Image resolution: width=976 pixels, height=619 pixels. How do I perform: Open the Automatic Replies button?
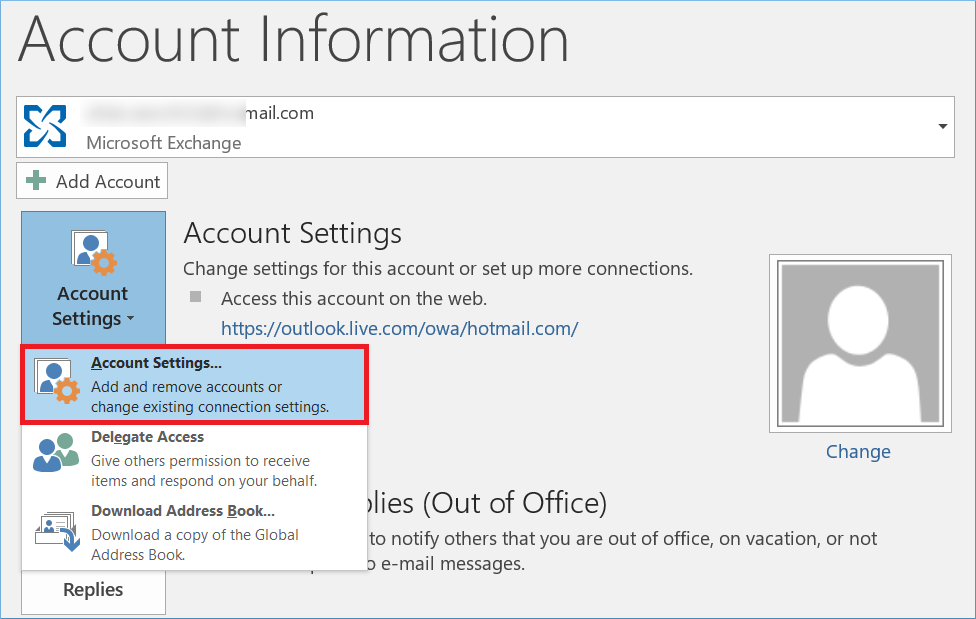pos(93,590)
